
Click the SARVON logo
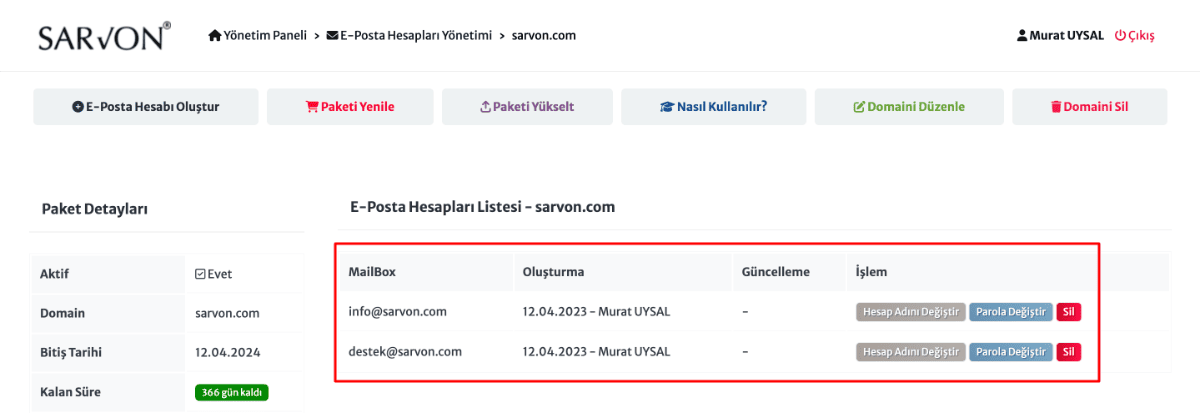coord(104,36)
